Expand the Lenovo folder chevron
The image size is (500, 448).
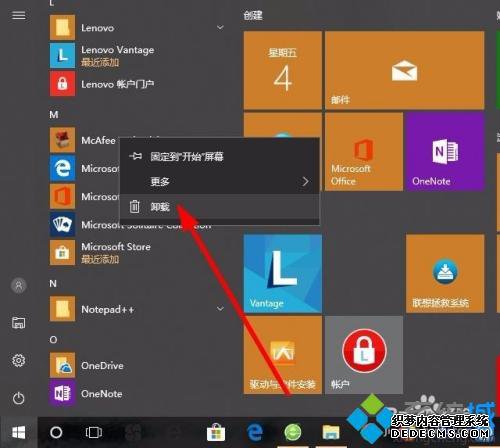220,27
